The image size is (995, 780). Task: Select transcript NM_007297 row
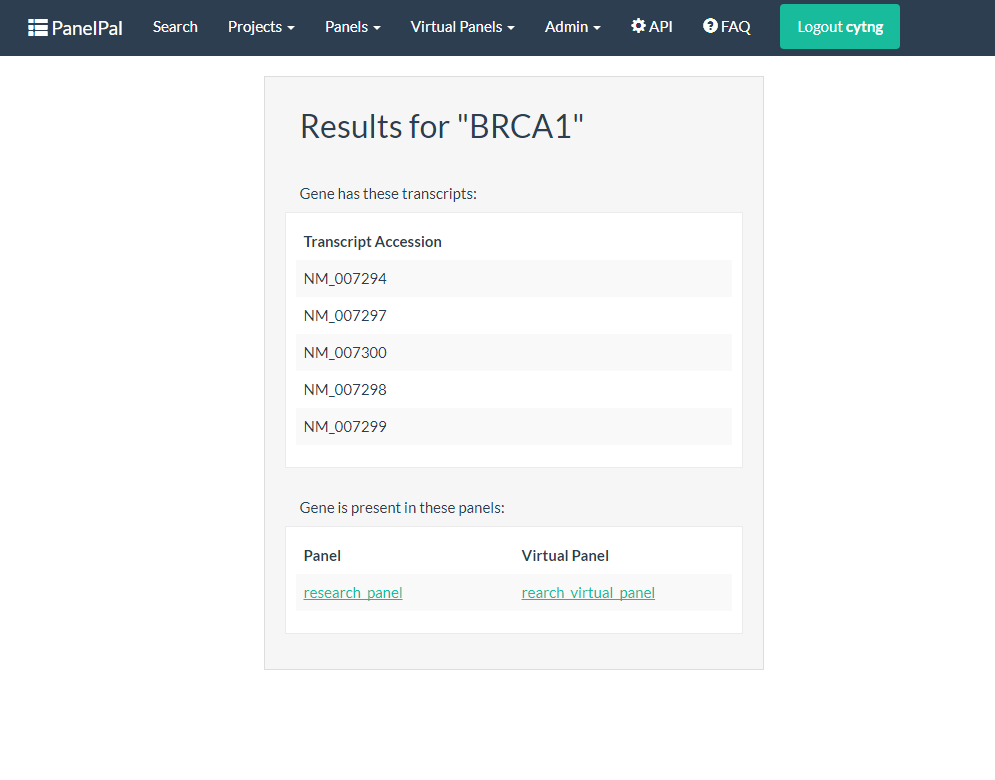pos(513,315)
